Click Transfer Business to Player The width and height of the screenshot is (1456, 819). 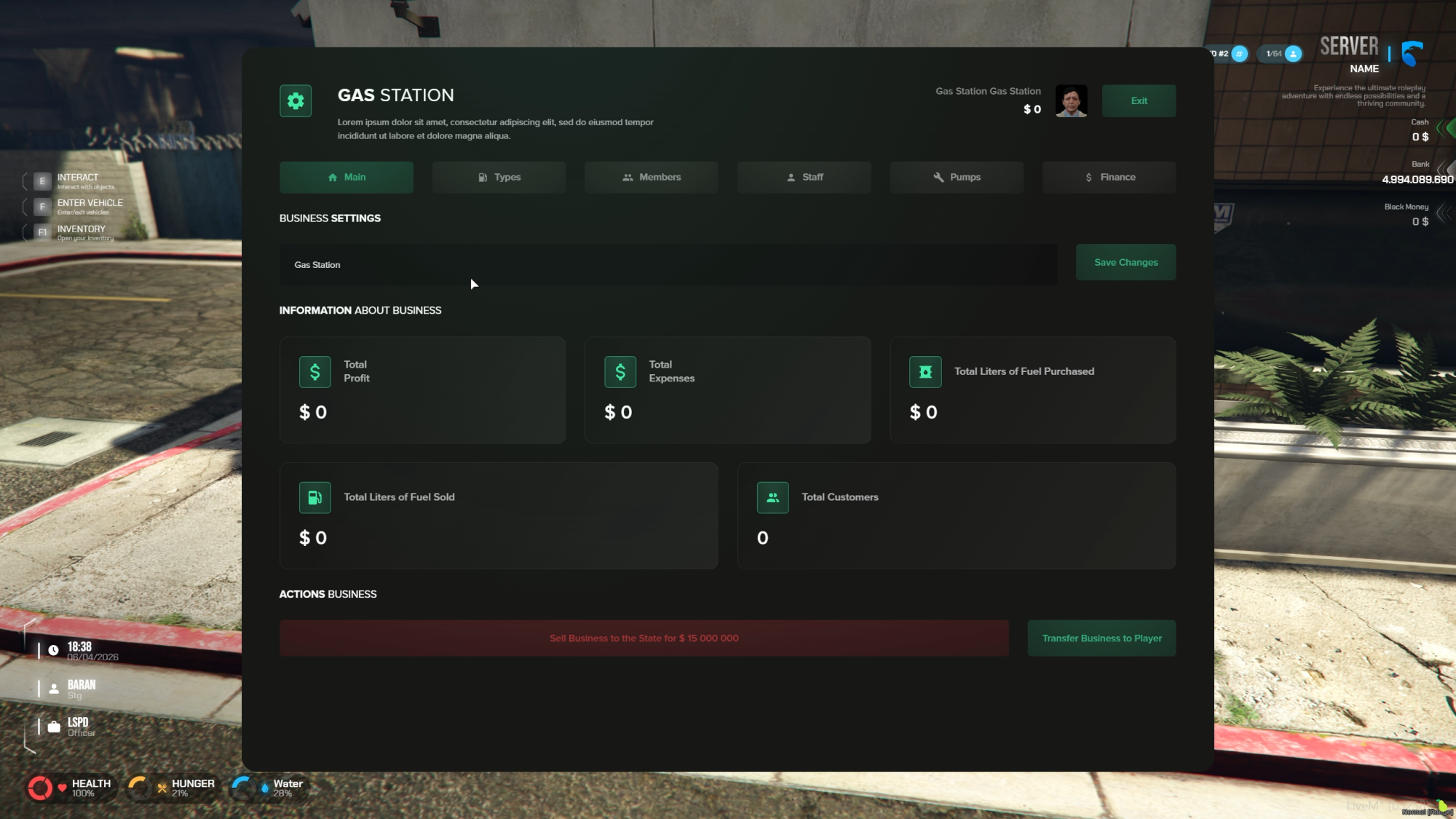click(x=1102, y=638)
